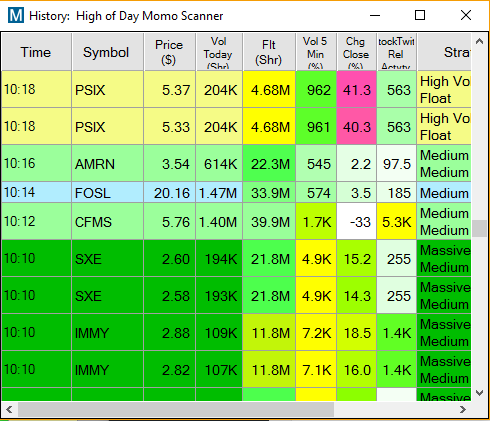490x421 pixels.
Task: Click the vertical scrollbar down arrow
Action: (x=480, y=393)
